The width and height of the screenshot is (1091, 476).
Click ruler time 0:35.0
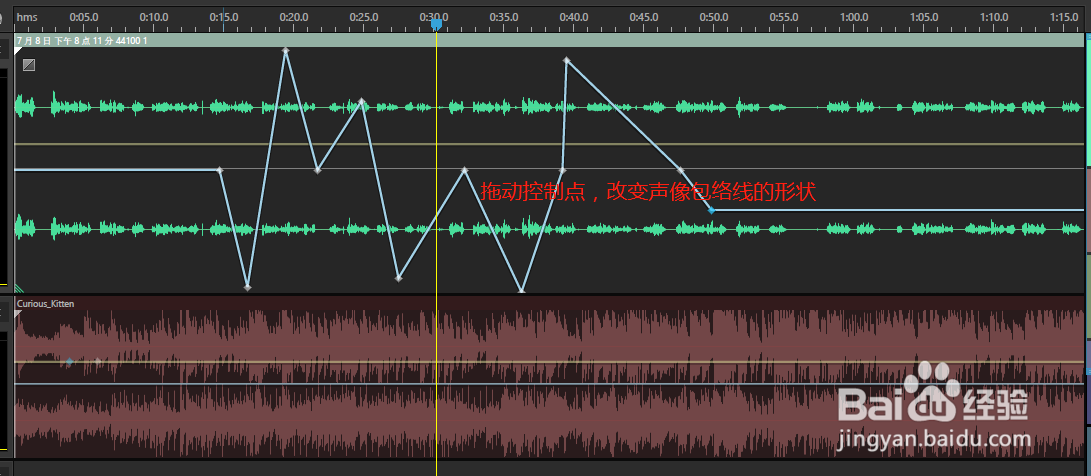coord(504,17)
